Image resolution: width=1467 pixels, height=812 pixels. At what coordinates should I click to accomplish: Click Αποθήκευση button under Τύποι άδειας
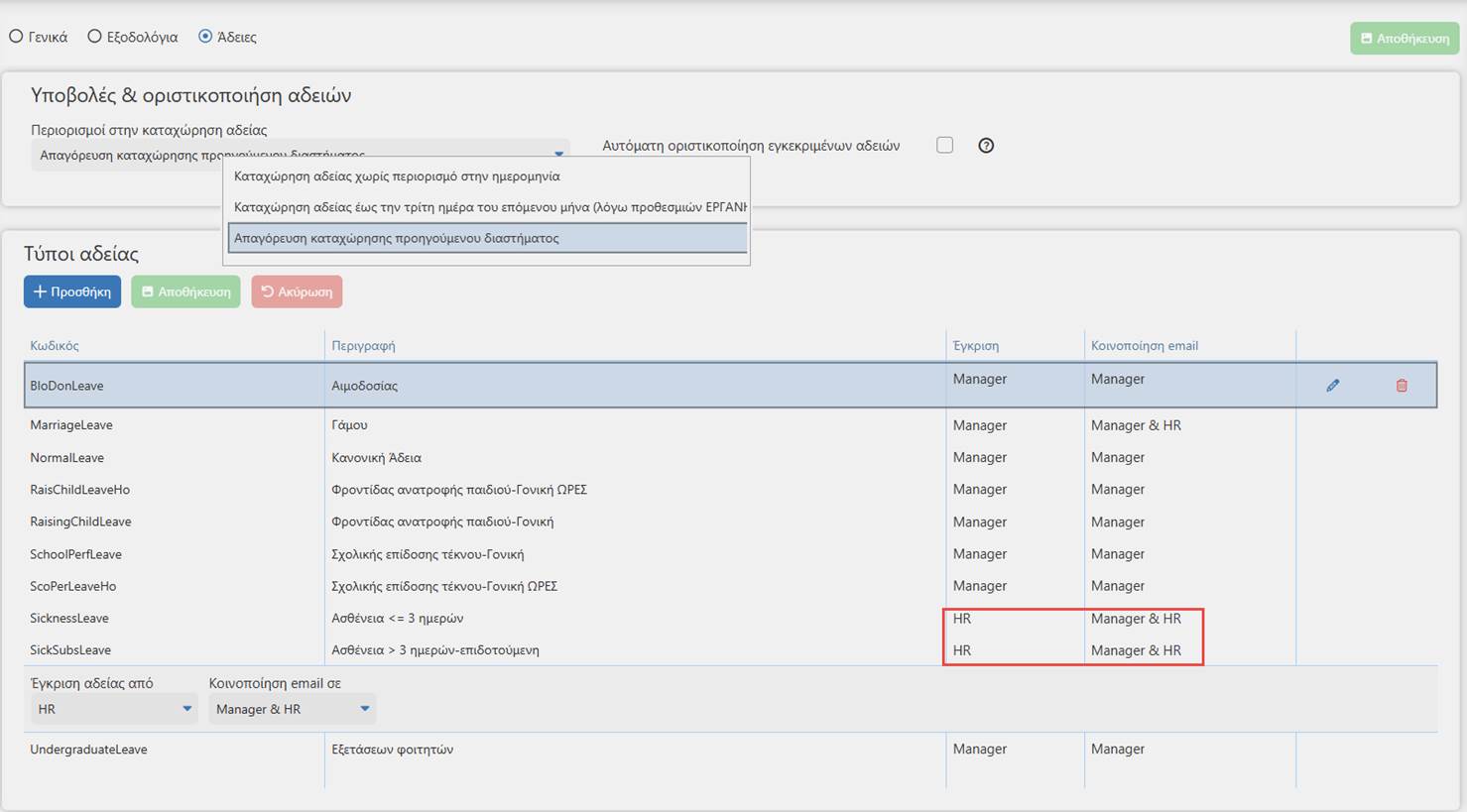pyautogui.click(x=185, y=291)
